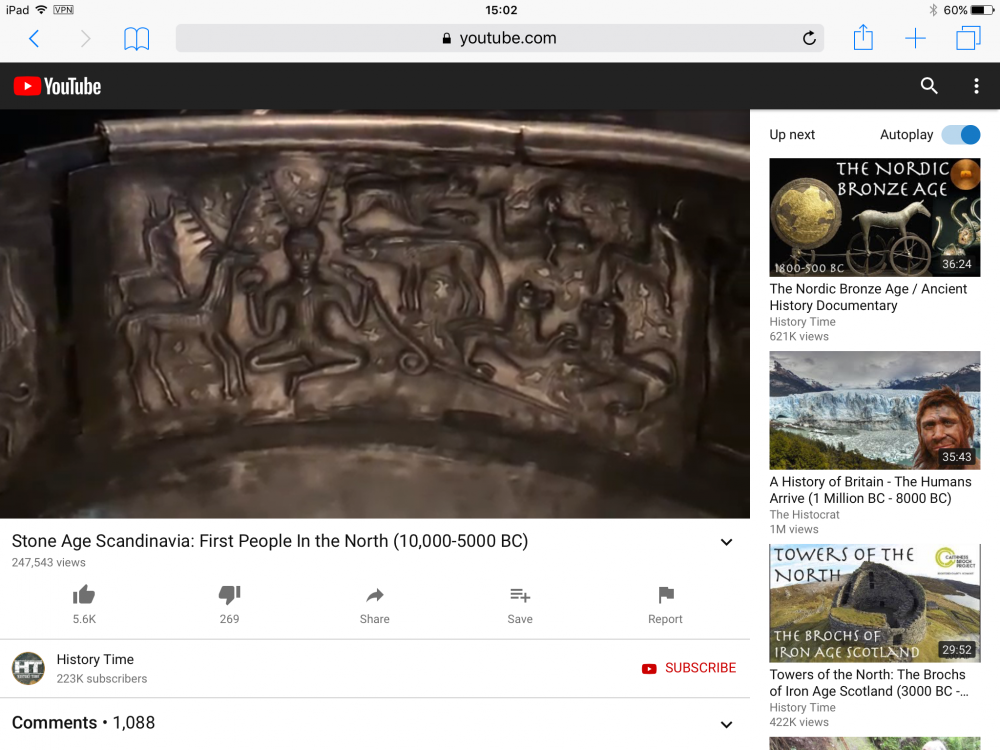Like the video with thumbs up

(x=84, y=595)
